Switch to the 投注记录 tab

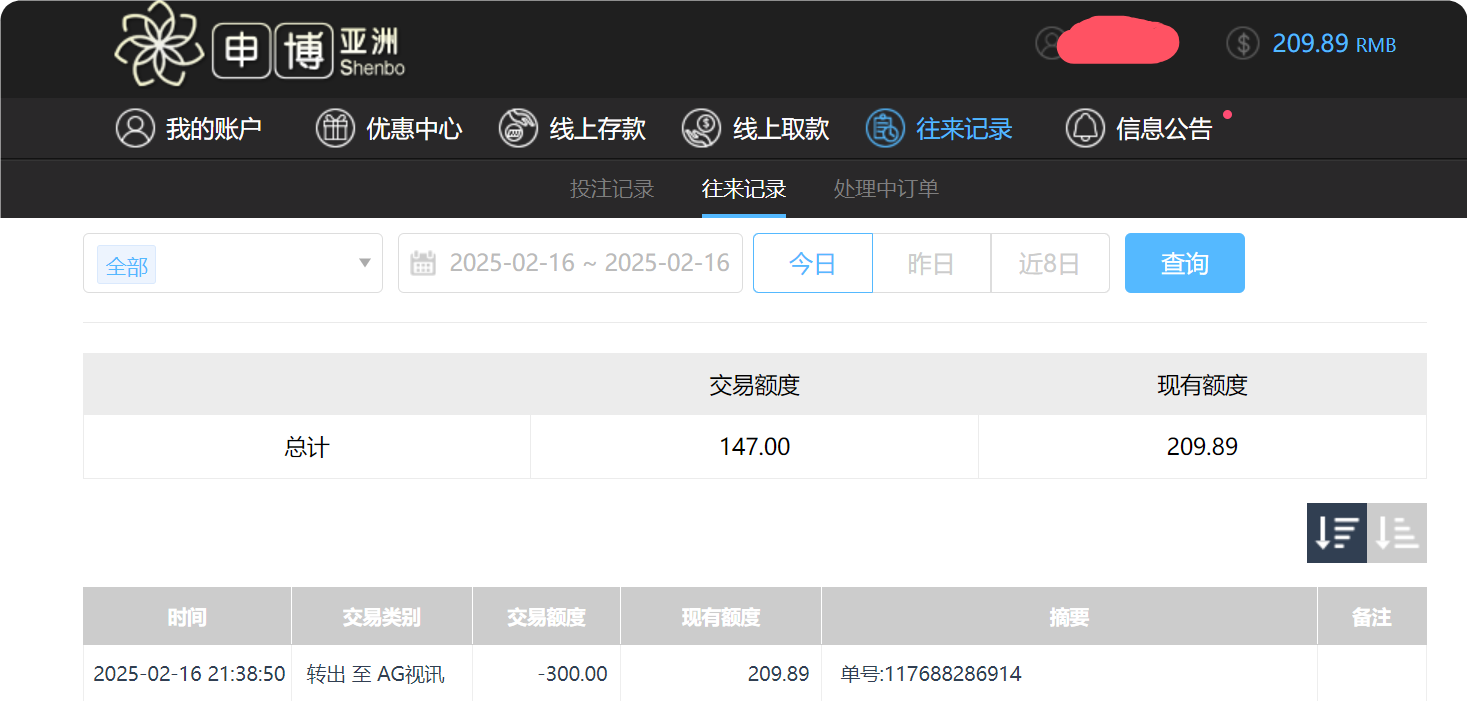click(x=611, y=189)
